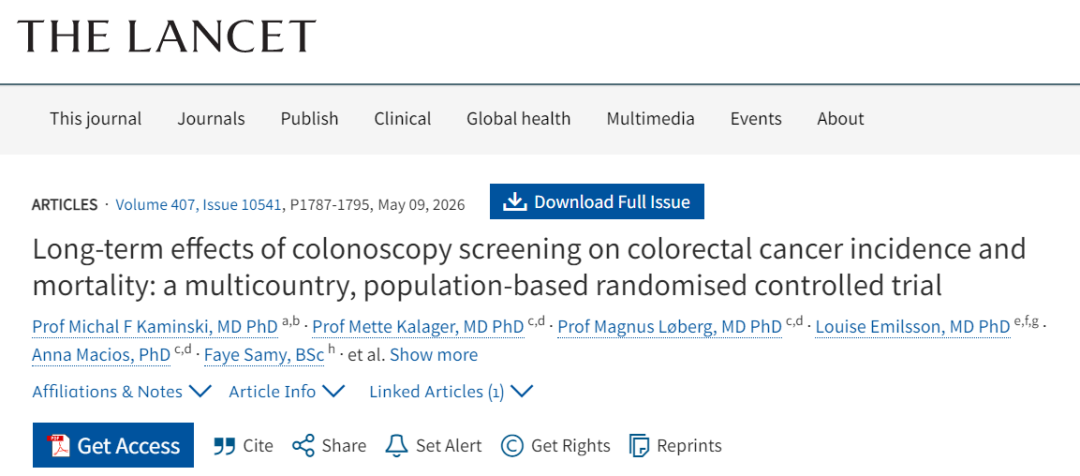This screenshot has width=1080, height=476.
Task: Expand Linked Articles (1) chevron
Action: point(522,391)
